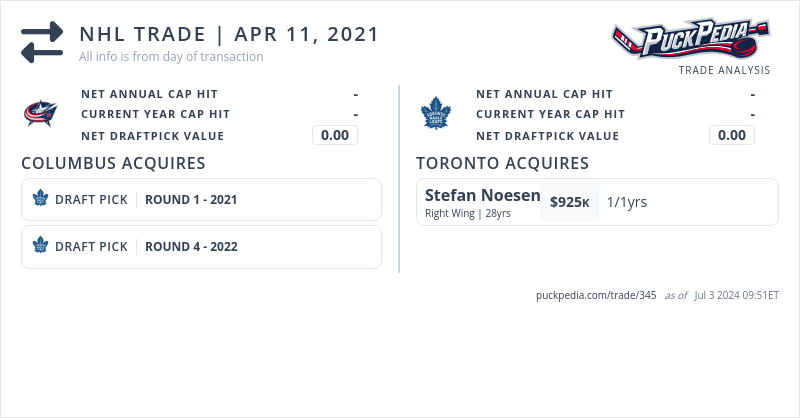Click the Columbus Acquires heading
This screenshot has height=418, width=800.
click(113, 163)
